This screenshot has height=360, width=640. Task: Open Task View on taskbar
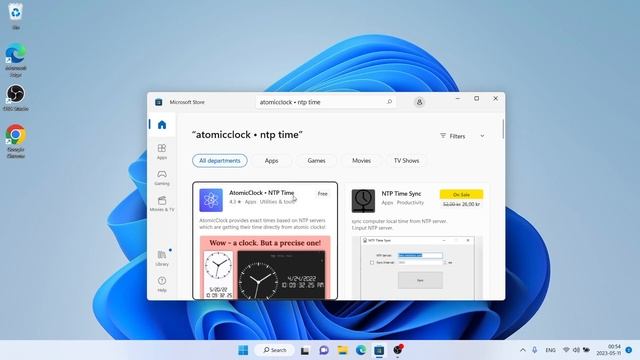pos(305,350)
